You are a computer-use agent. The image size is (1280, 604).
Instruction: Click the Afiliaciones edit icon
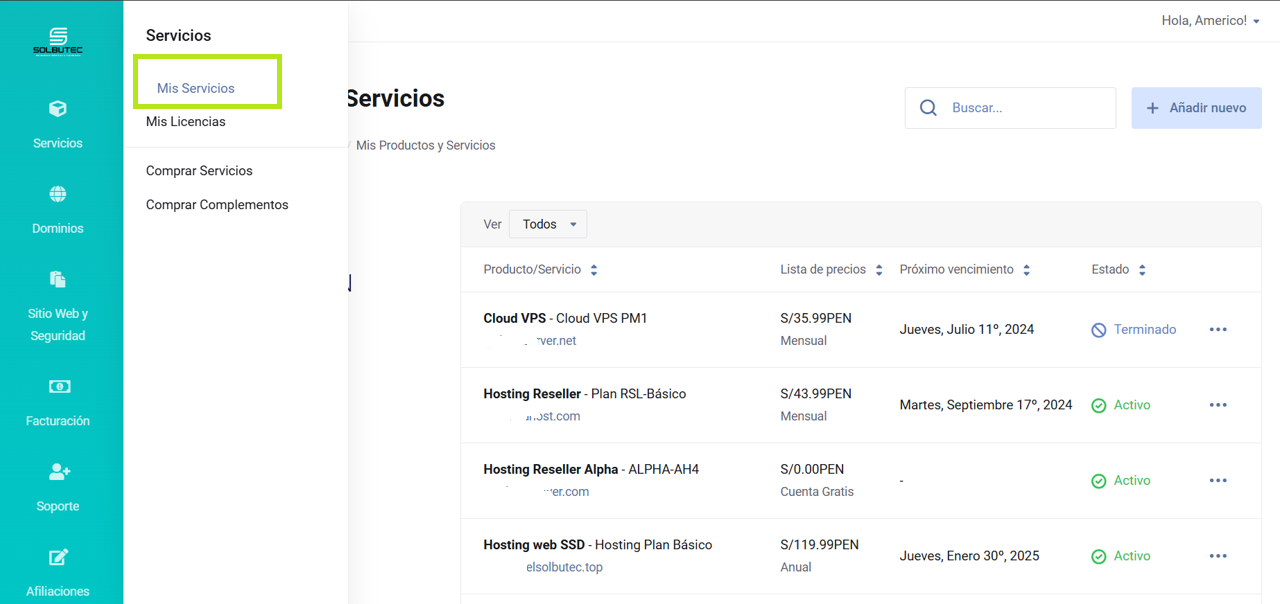[58, 557]
